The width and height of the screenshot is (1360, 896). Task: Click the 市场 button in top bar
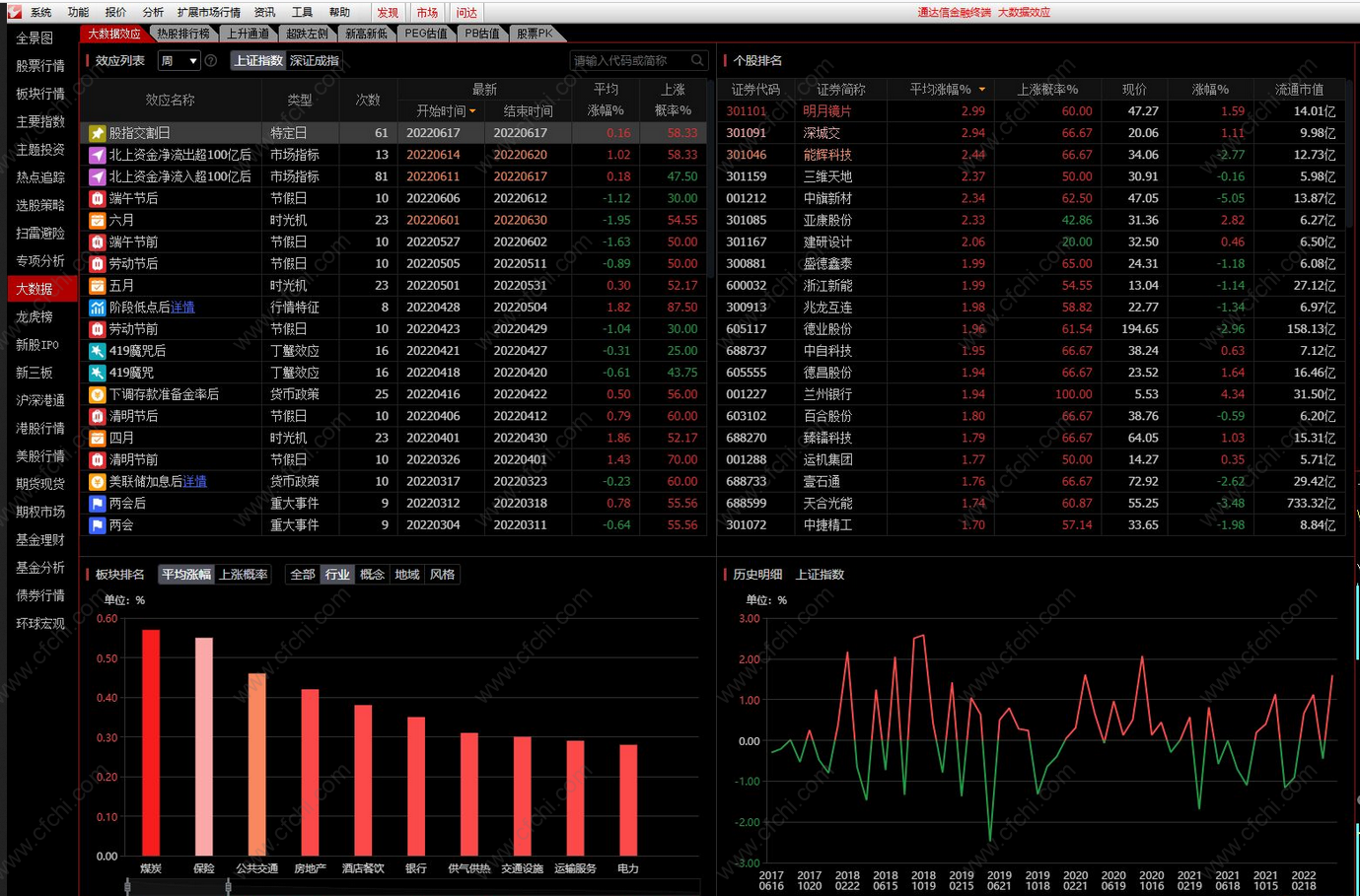[427, 13]
